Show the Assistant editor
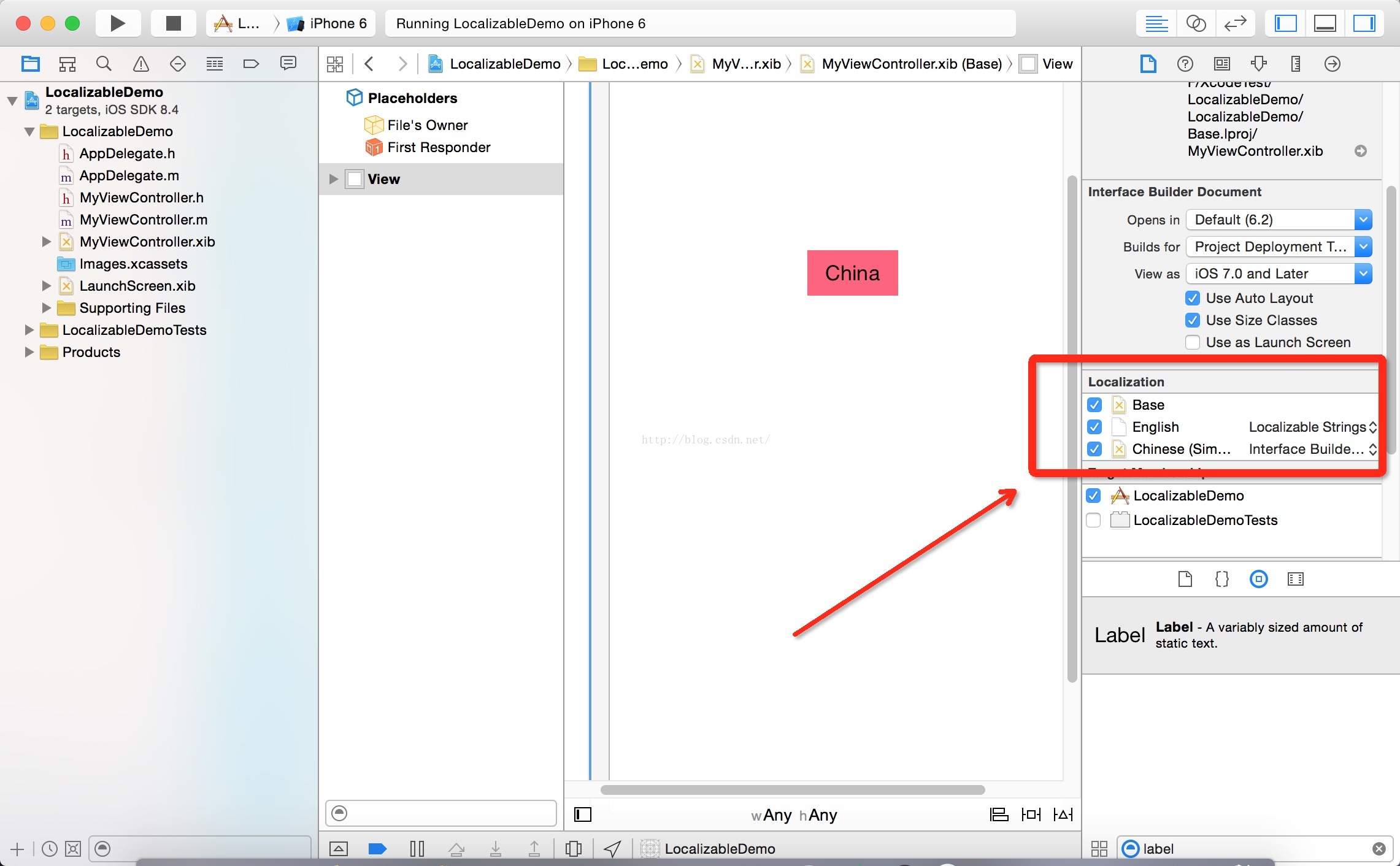Screen dimensions: 1400x866 1196,24
